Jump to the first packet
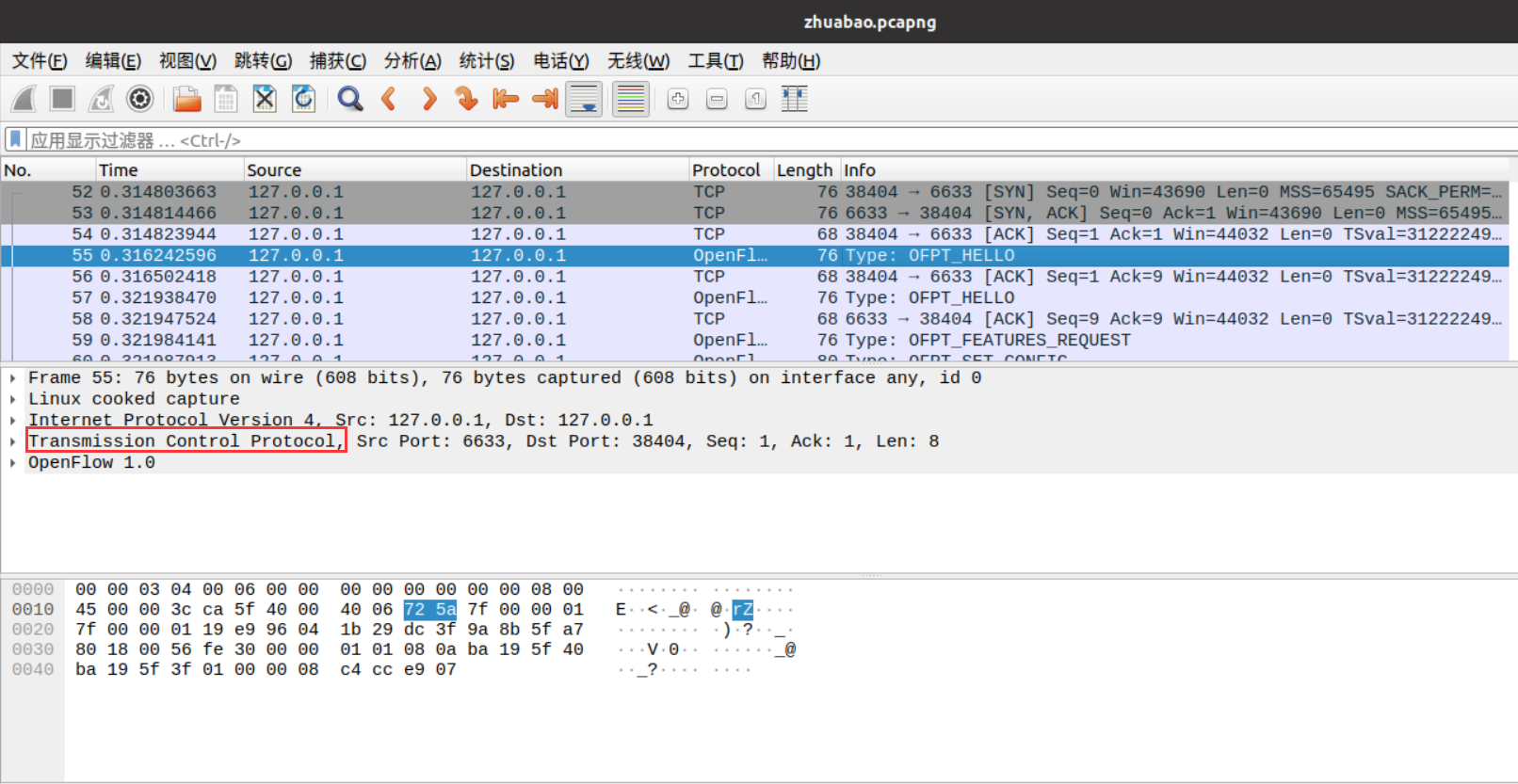Screen dimensions: 1518x784 coord(506,99)
